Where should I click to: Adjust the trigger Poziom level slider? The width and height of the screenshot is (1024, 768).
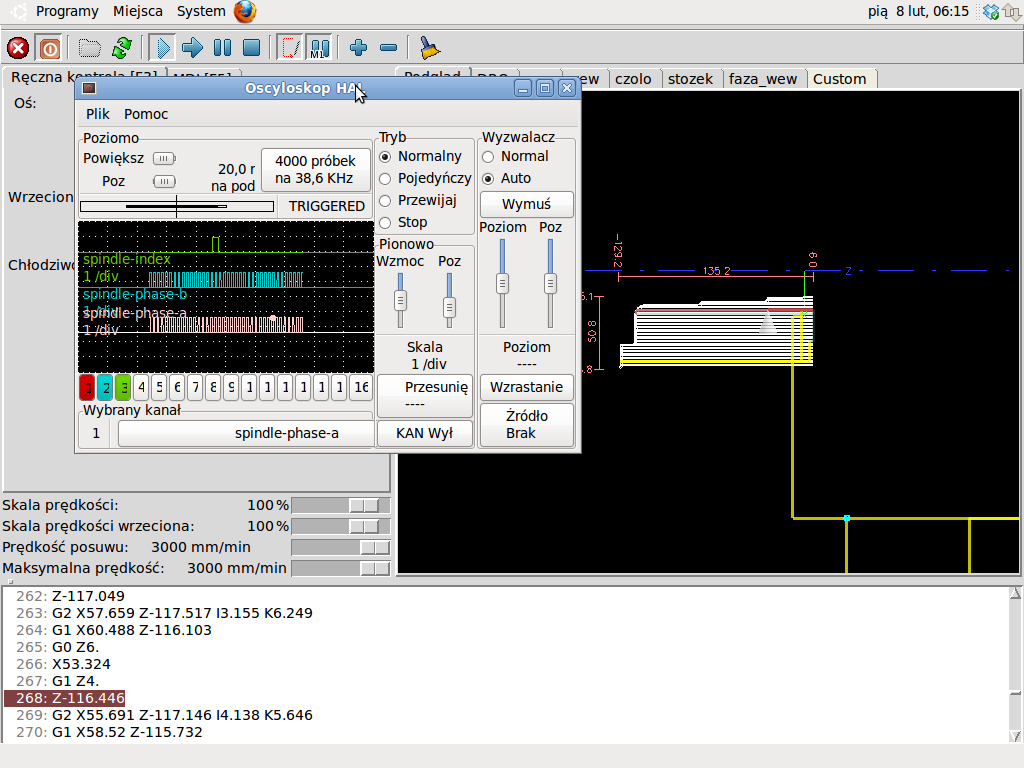click(502, 283)
